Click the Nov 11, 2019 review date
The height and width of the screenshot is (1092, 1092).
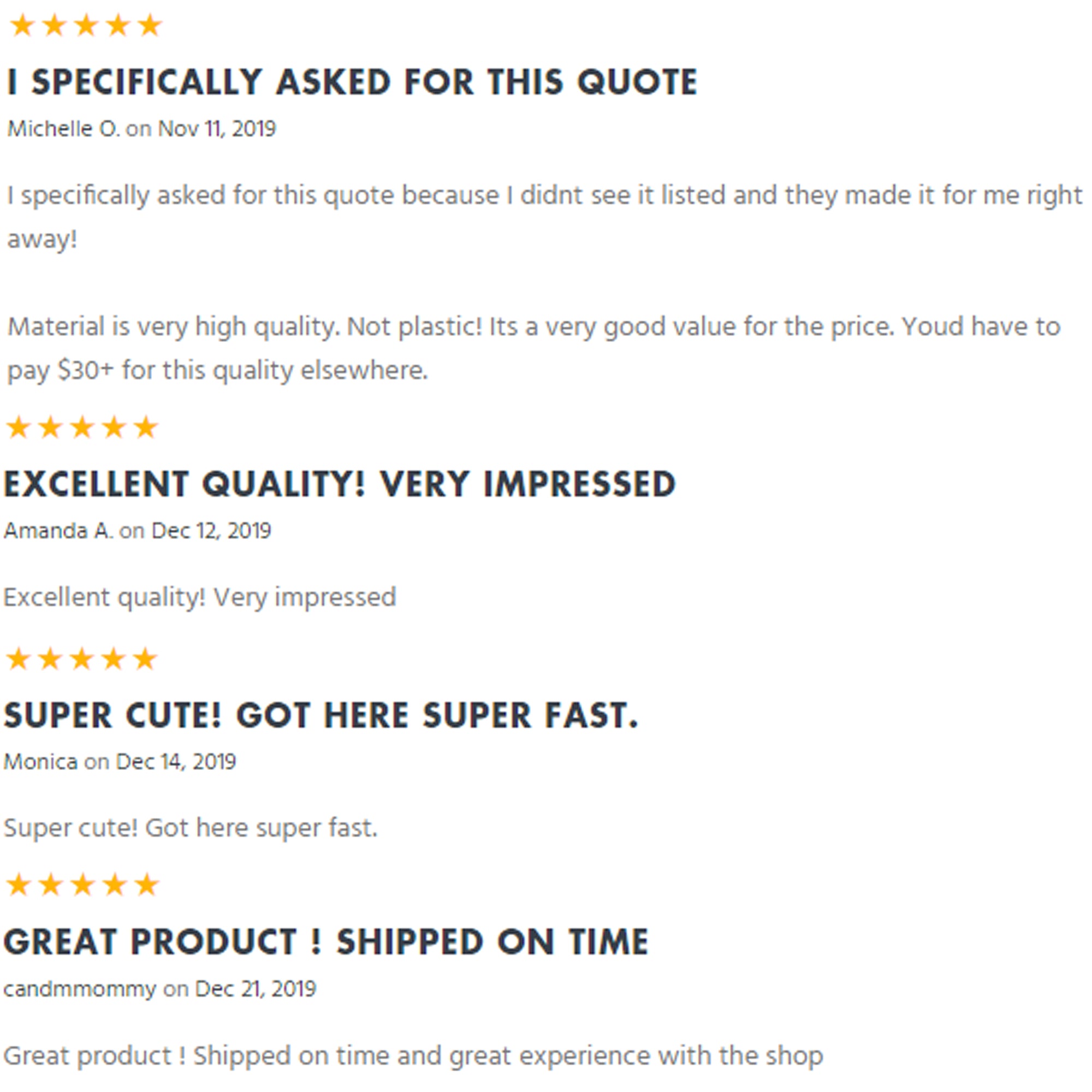216,129
